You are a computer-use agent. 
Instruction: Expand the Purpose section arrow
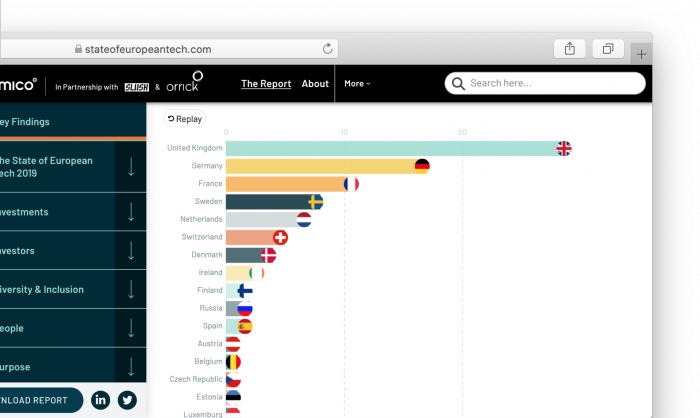[131, 367]
